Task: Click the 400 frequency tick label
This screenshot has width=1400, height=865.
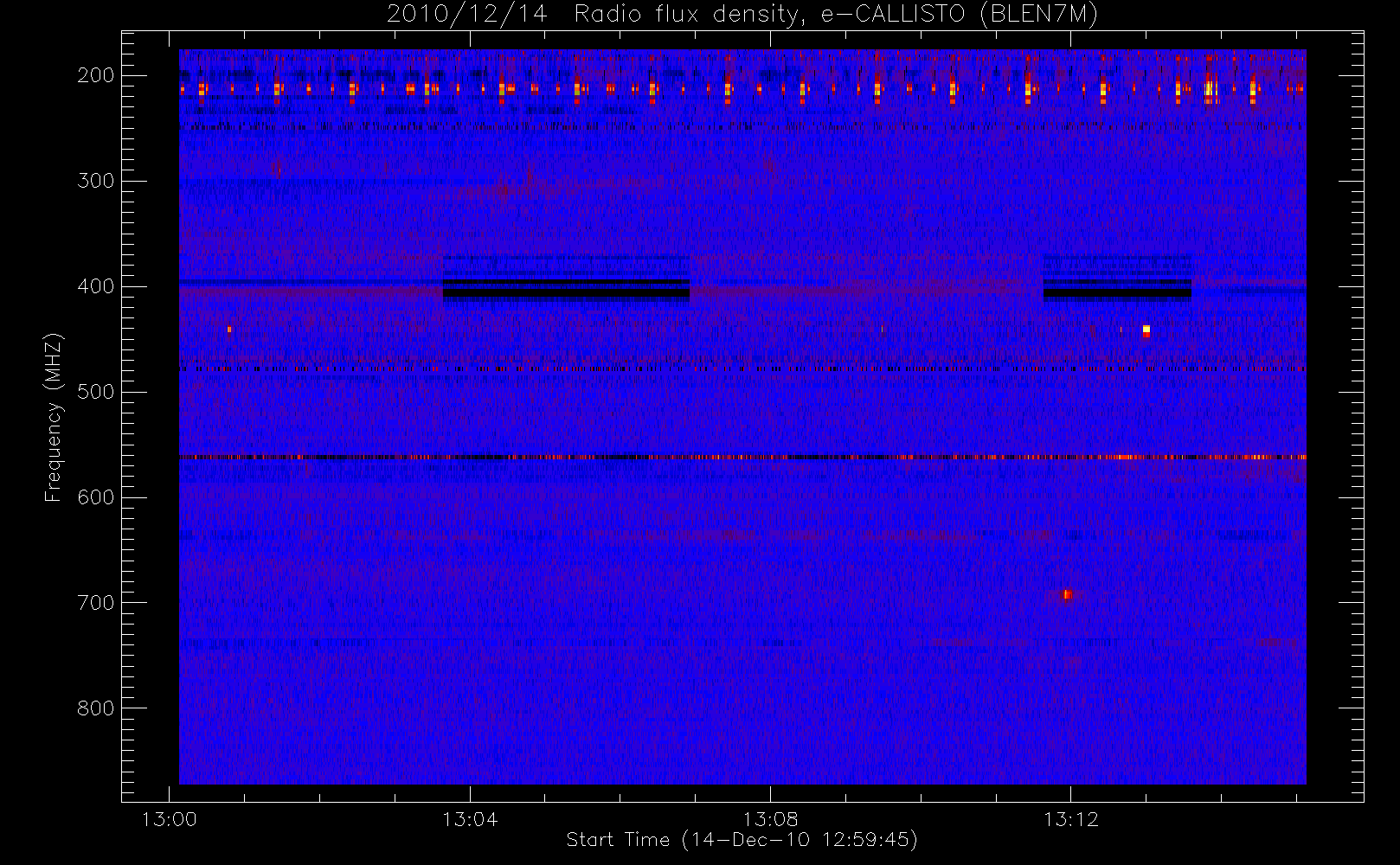Action: [x=96, y=286]
